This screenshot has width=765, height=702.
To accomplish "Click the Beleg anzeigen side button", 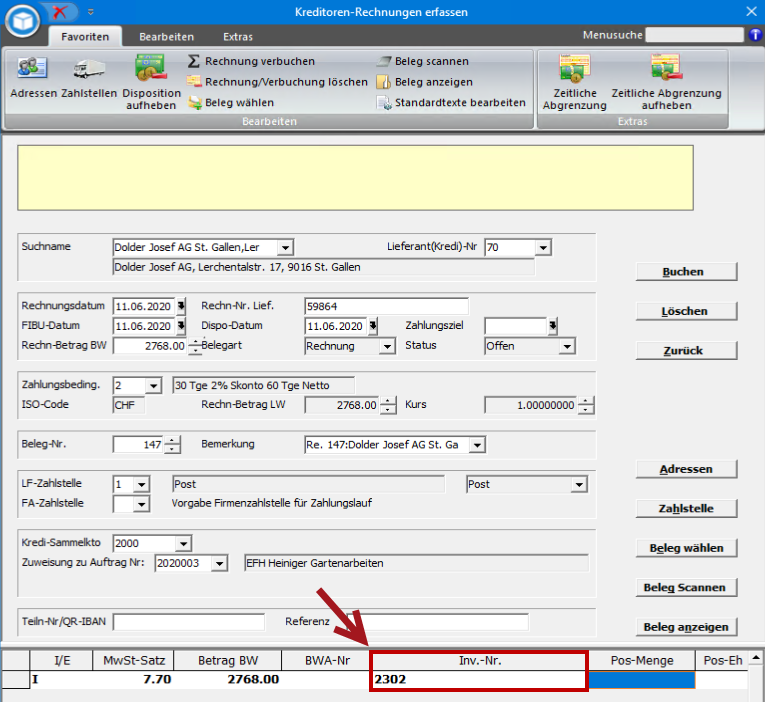I will tap(686, 627).
